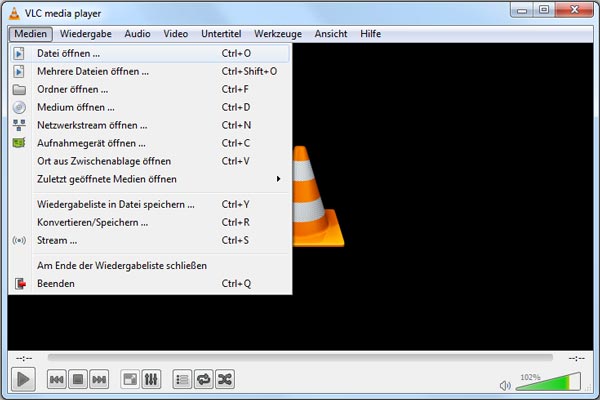This screenshot has height=400, width=600.
Task: Choose Ort aus Zwischenablage öffnen
Action: (x=150, y=161)
